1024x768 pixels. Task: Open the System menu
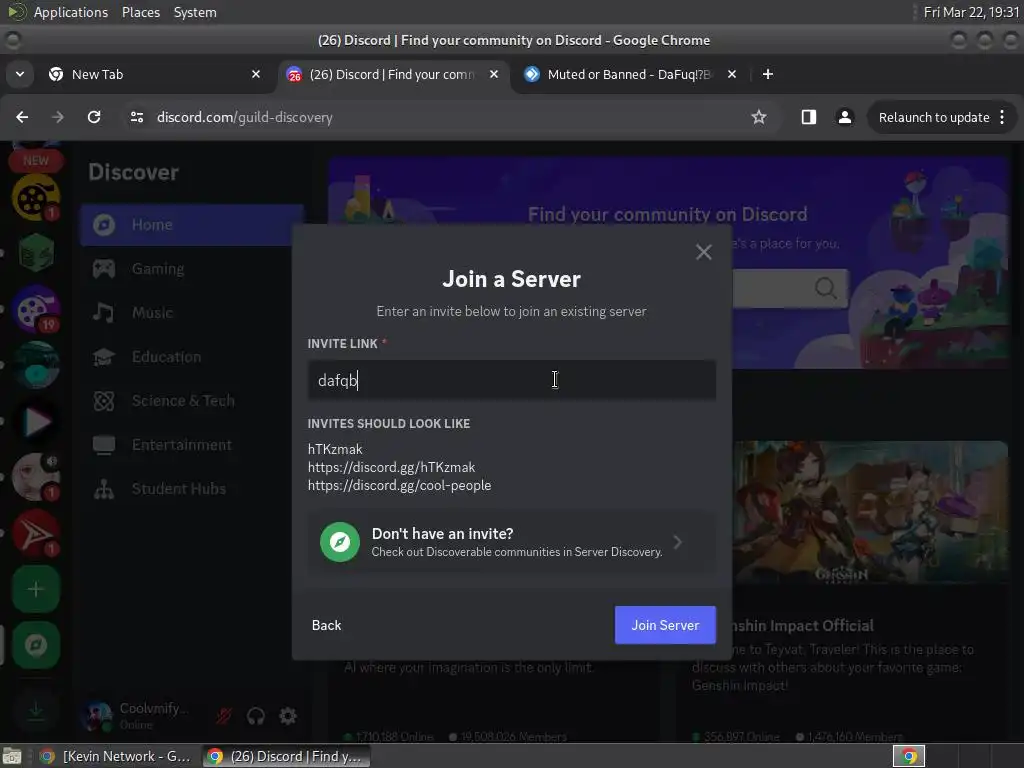(195, 12)
